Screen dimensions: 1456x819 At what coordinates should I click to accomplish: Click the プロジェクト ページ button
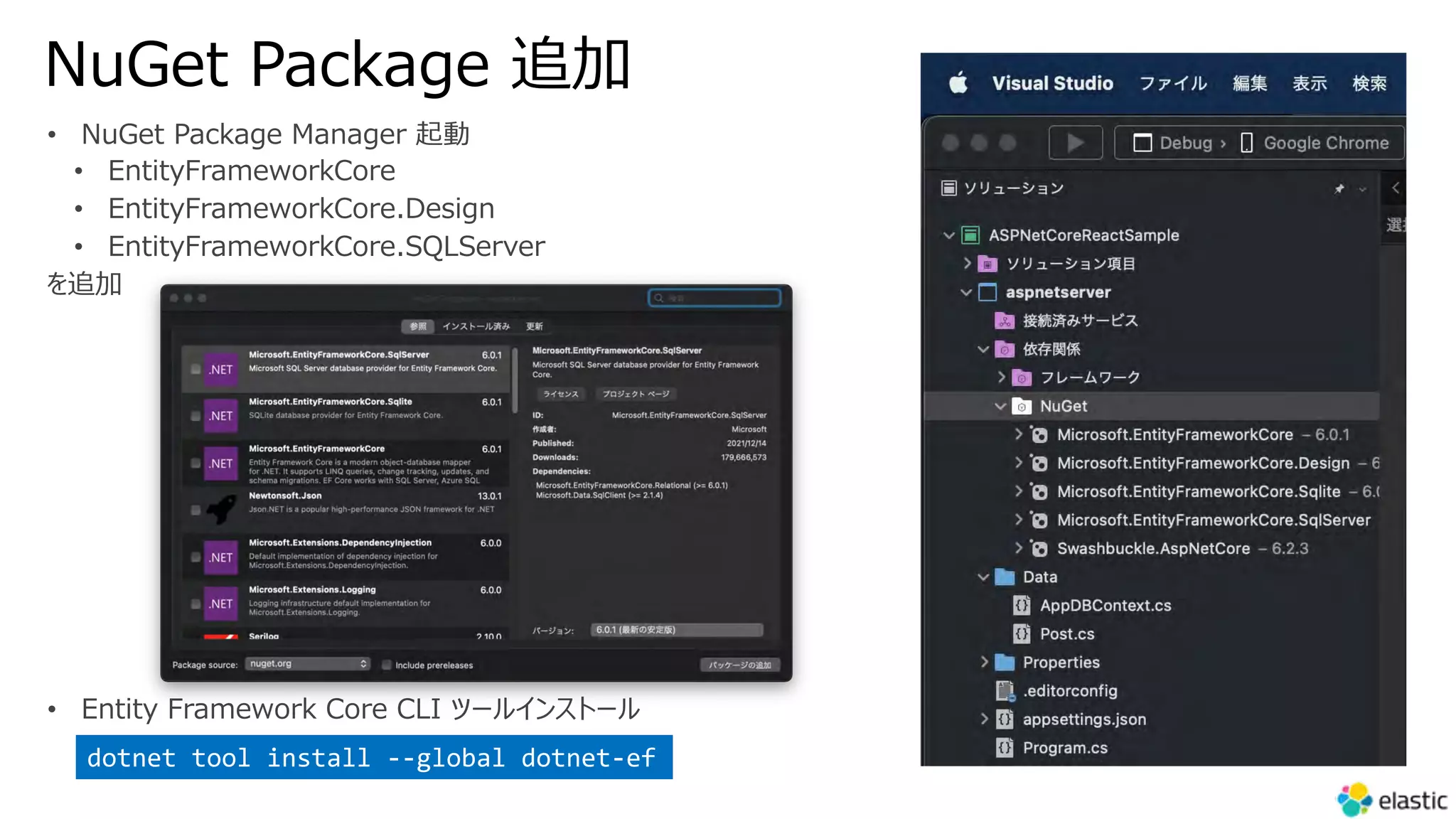coord(636,394)
